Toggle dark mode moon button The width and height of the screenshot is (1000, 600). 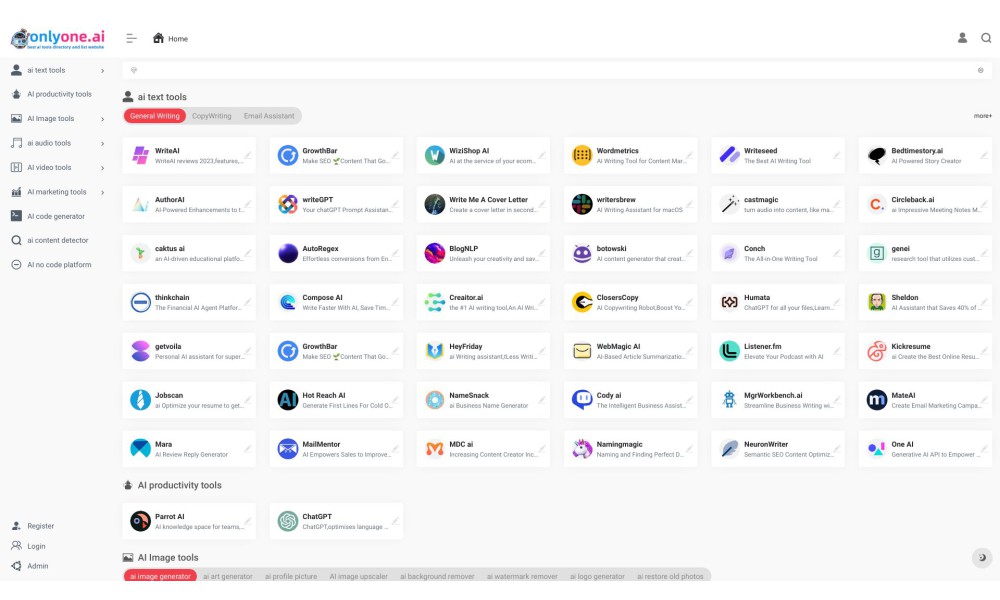tap(982, 557)
